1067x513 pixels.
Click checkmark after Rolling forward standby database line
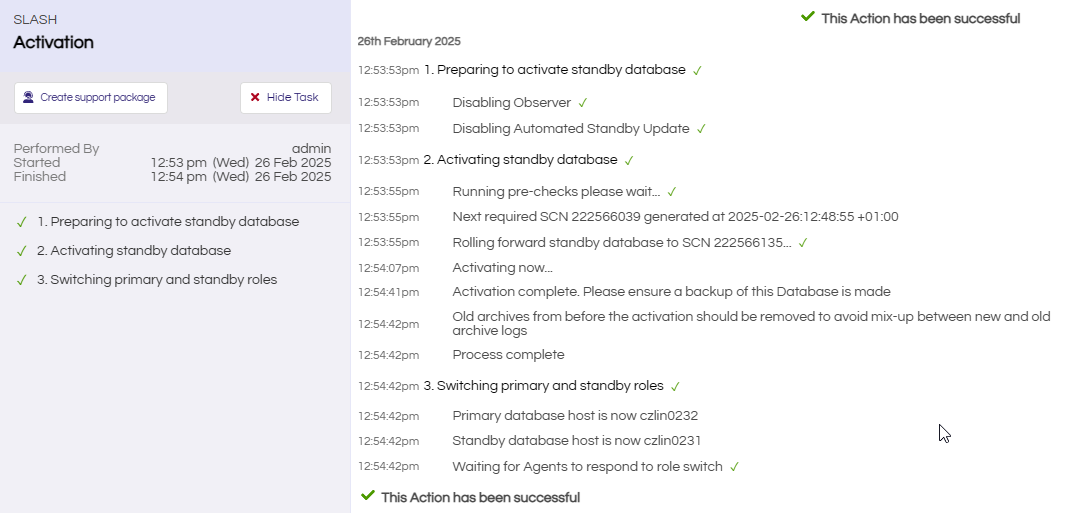[803, 242]
